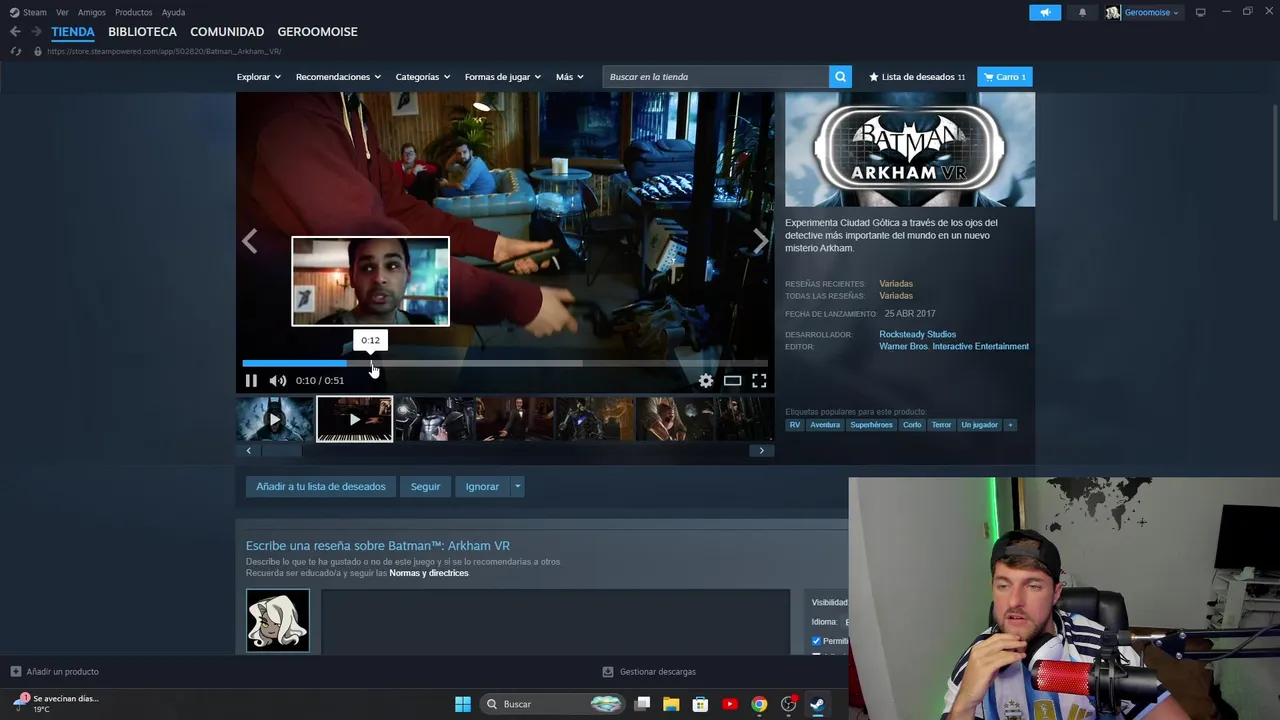1280x720 pixels.
Task: Expand the Categorías dropdown
Action: pos(422,77)
